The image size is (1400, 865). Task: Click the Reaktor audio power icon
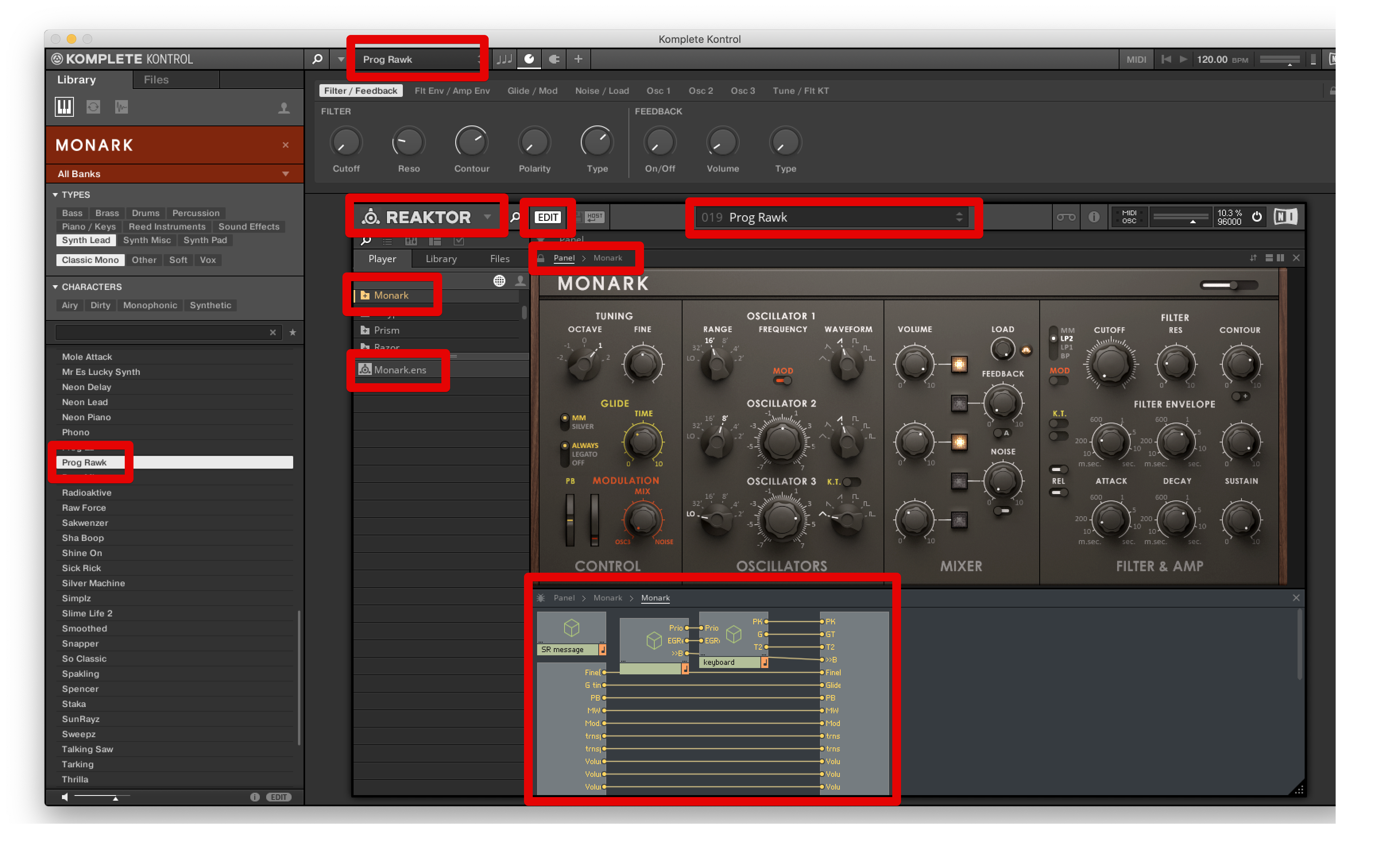1257,217
